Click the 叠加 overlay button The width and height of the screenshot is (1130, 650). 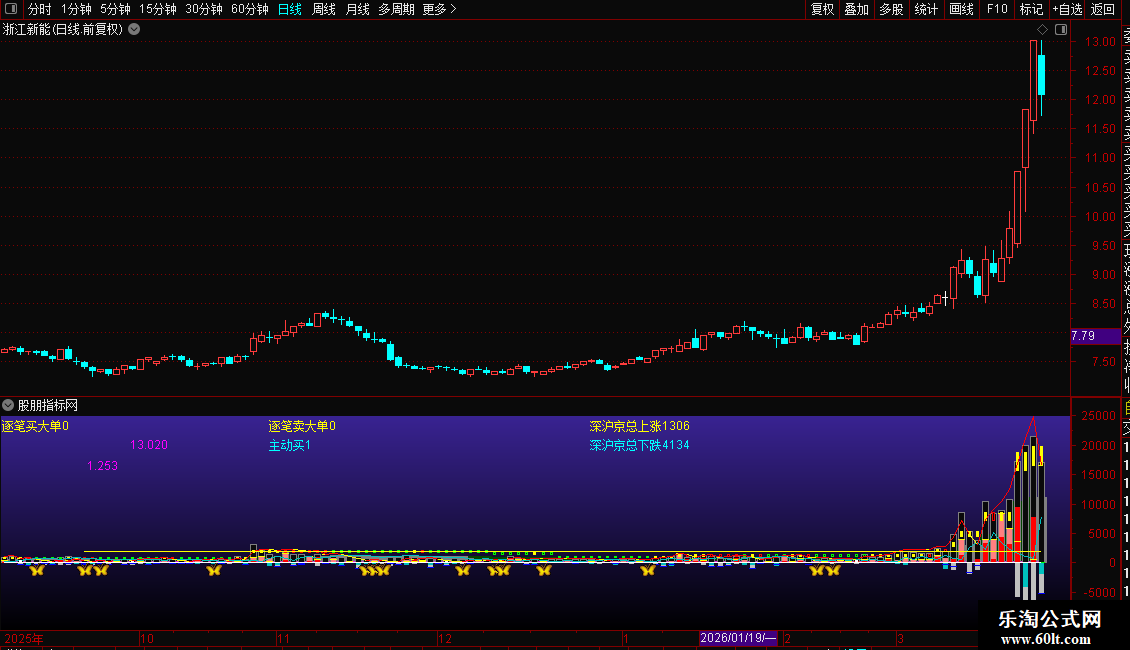point(856,9)
